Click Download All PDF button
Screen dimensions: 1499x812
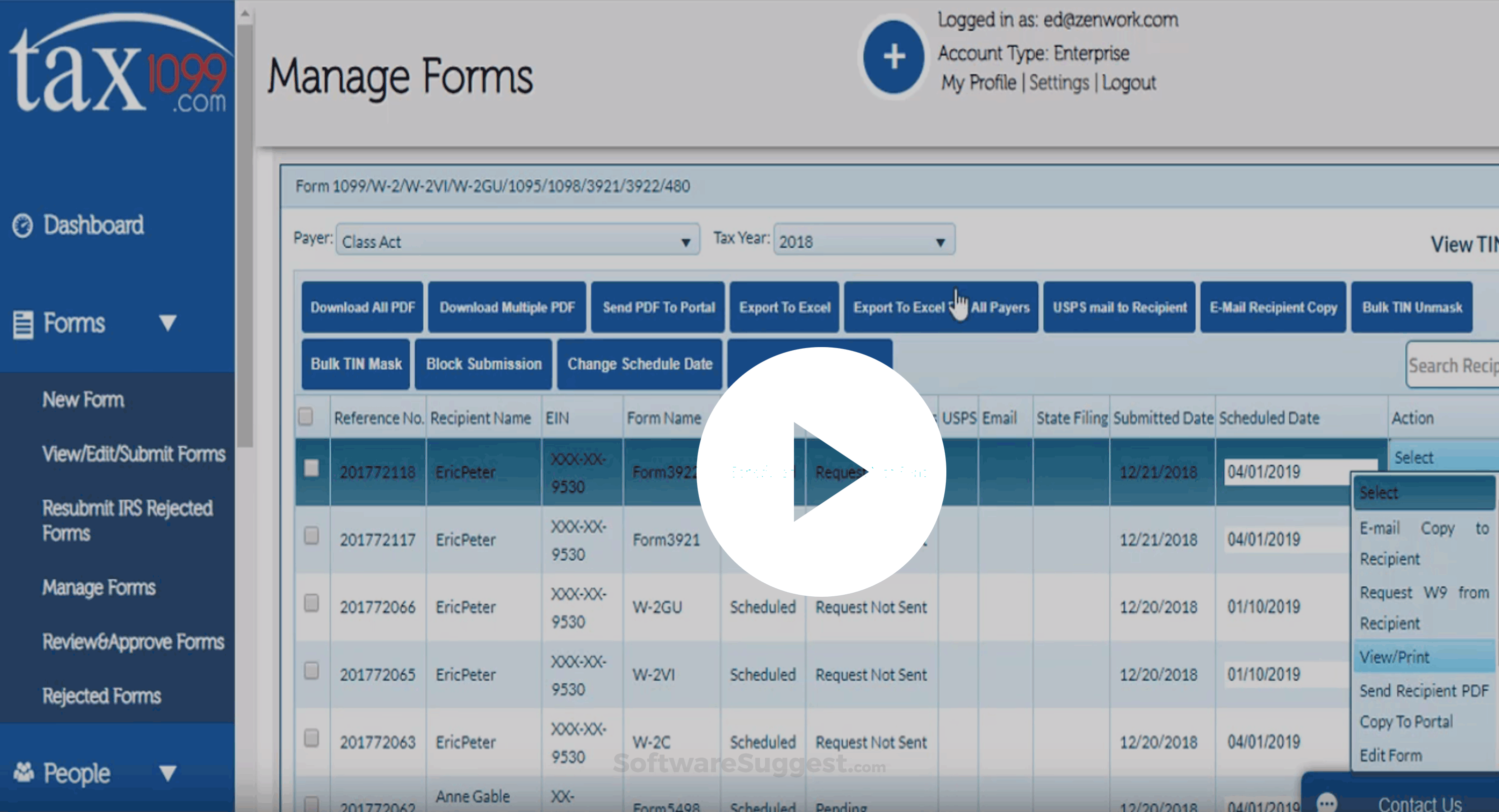[363, 307]
